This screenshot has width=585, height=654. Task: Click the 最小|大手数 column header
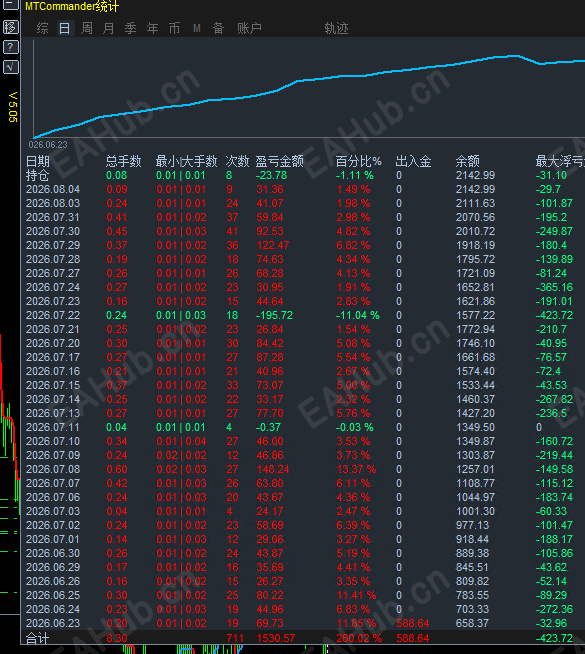coord(186,161)
